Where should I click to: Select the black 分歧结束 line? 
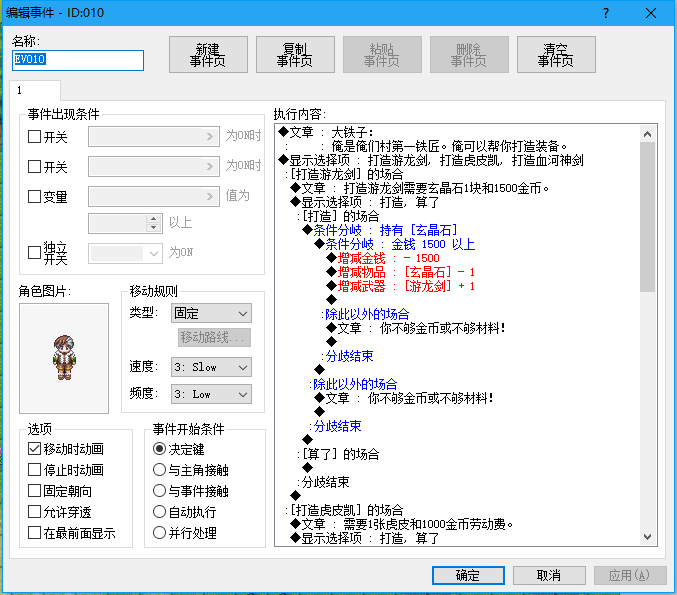[323, 482]
